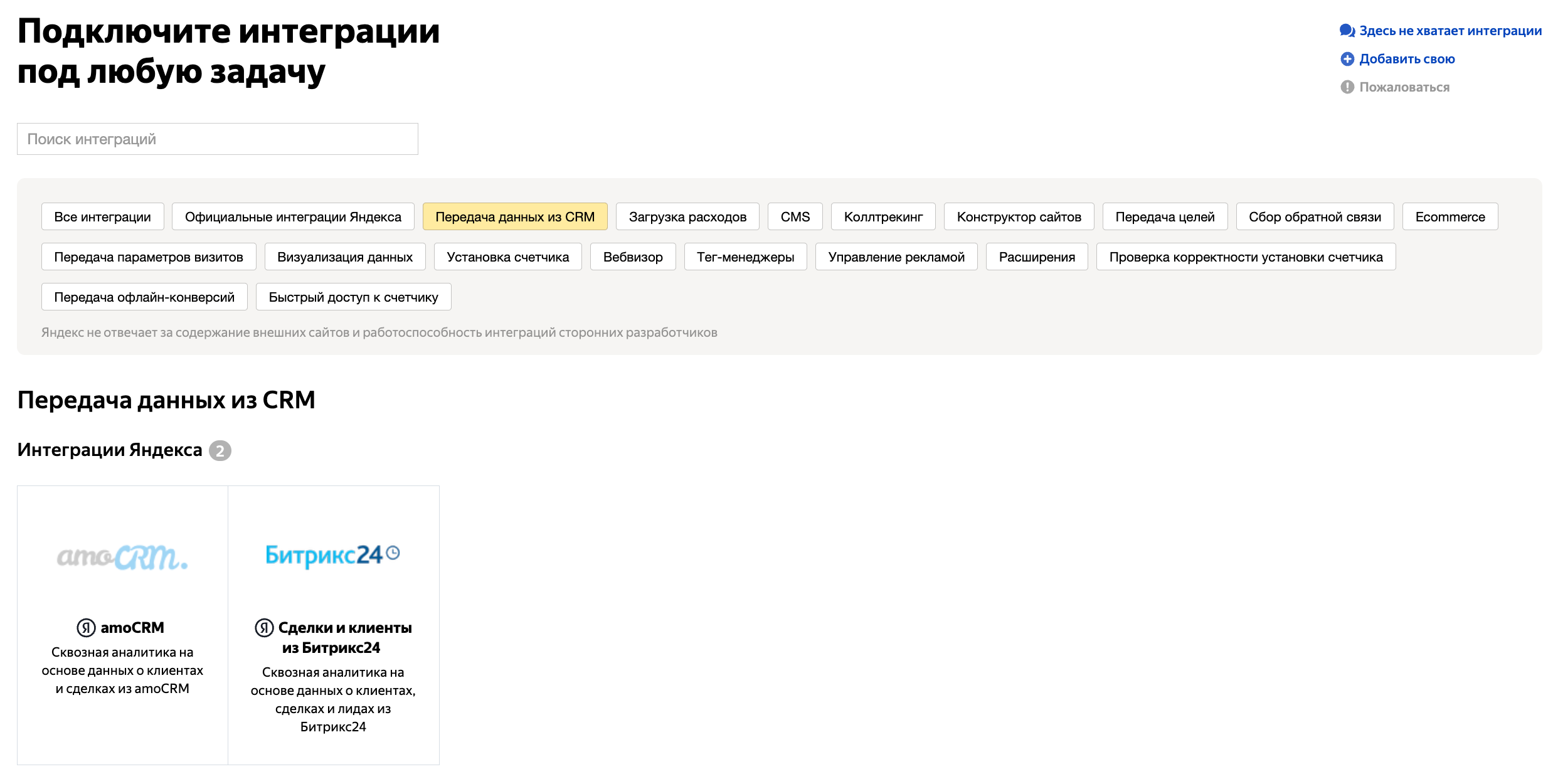
Task: Click the speech bubble icon near 'Здесь не хватает интеграции'
Action: (1347, 31)
